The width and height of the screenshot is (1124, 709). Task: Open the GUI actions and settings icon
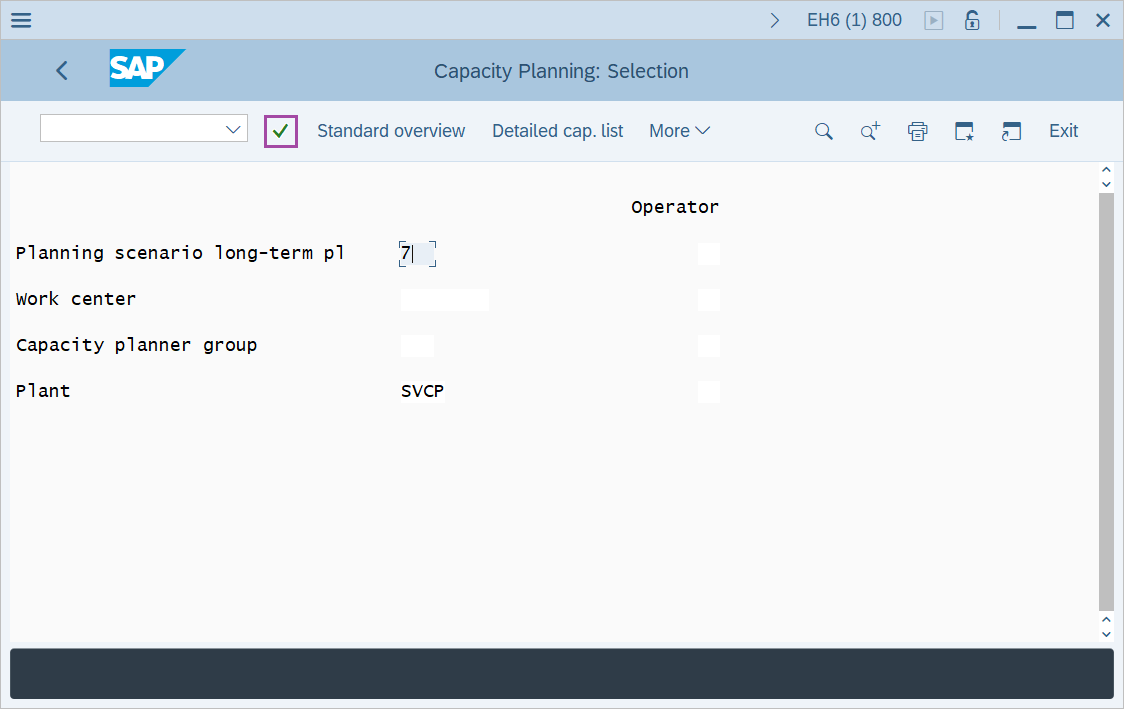click(x=1011, y=131)
